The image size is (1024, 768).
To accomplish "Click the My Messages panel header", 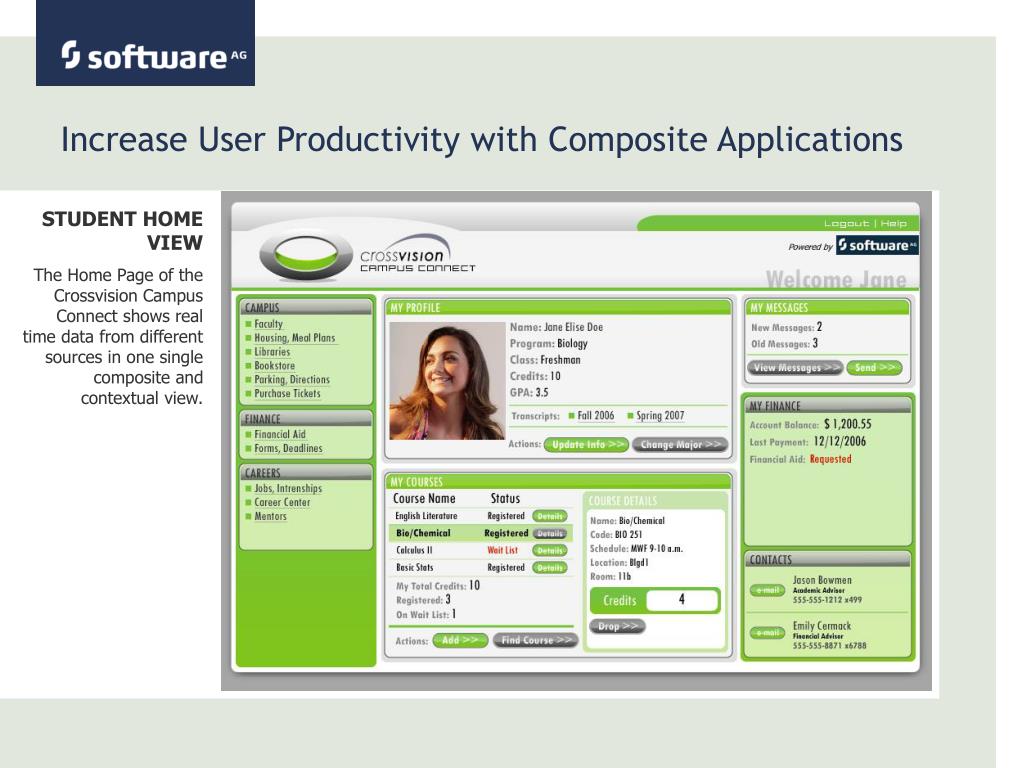I will tap(827, 307).
